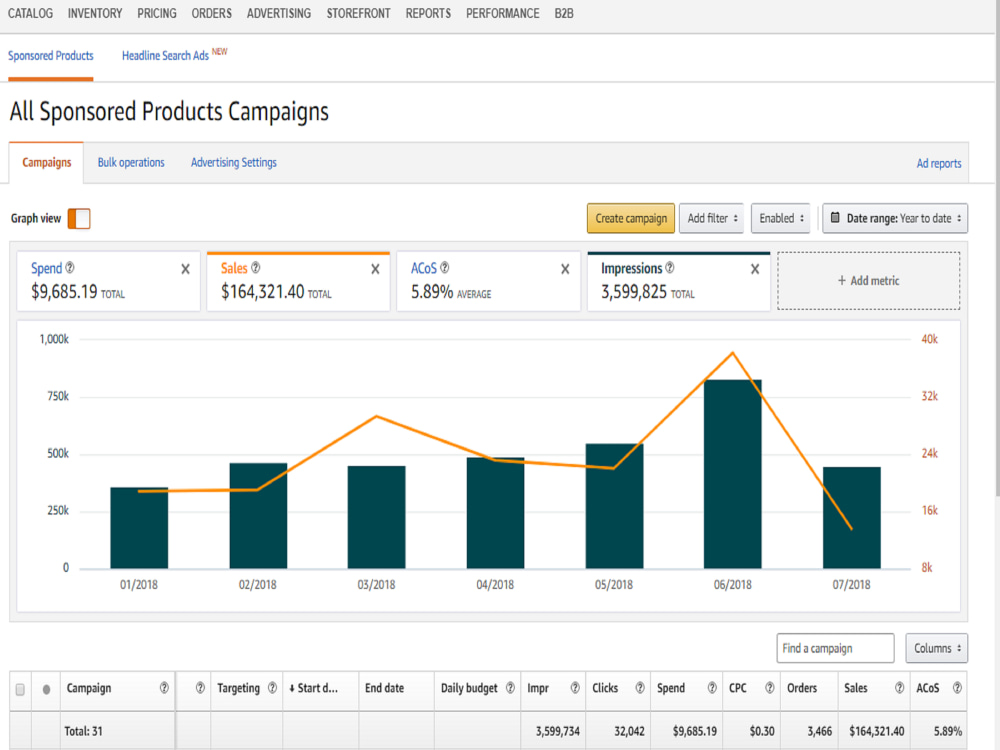Click the Clicks column help icon
This screenshot has width=1000, height=750.
640,688
